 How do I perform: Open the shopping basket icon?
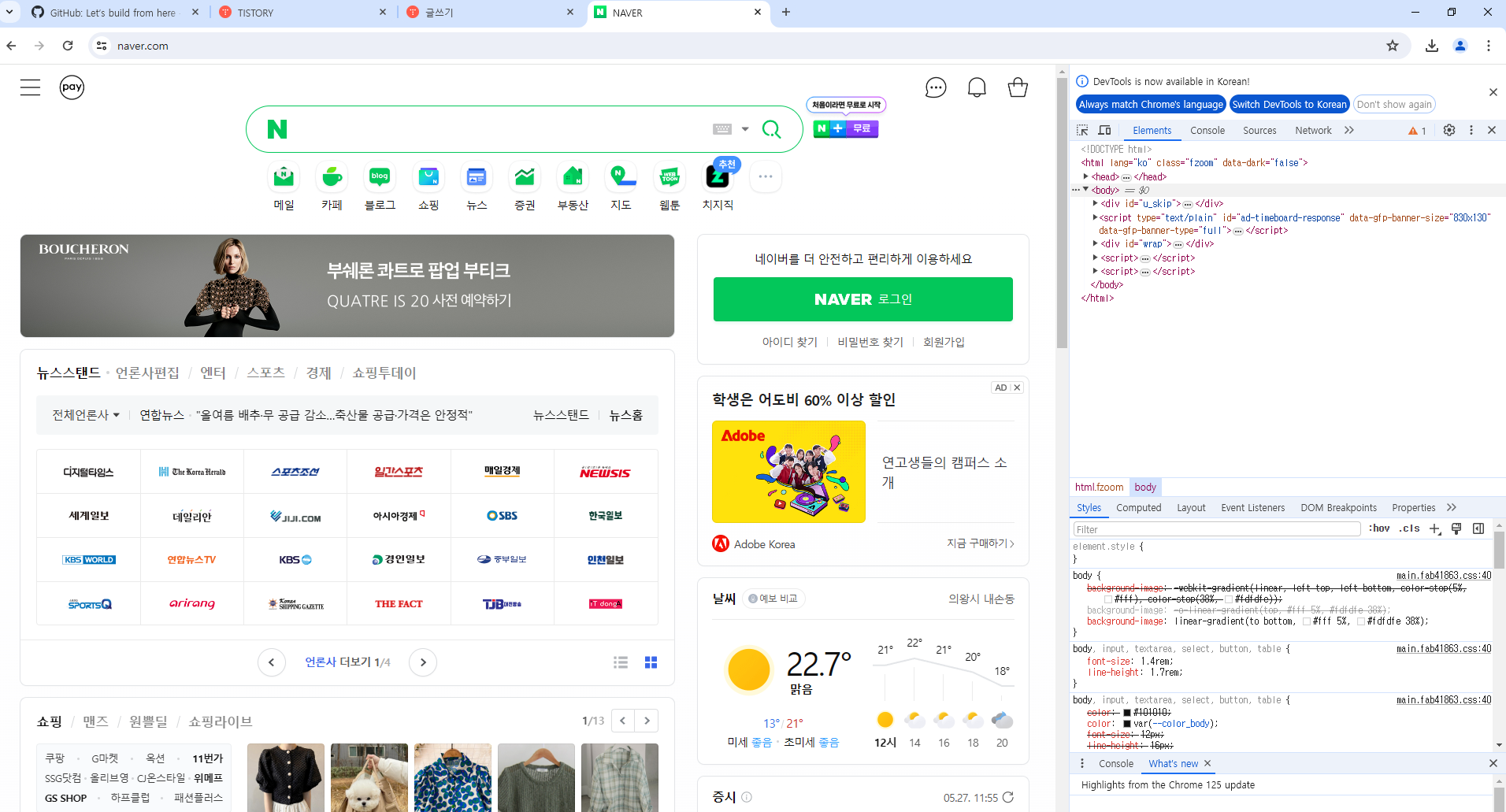point(1018,87)
